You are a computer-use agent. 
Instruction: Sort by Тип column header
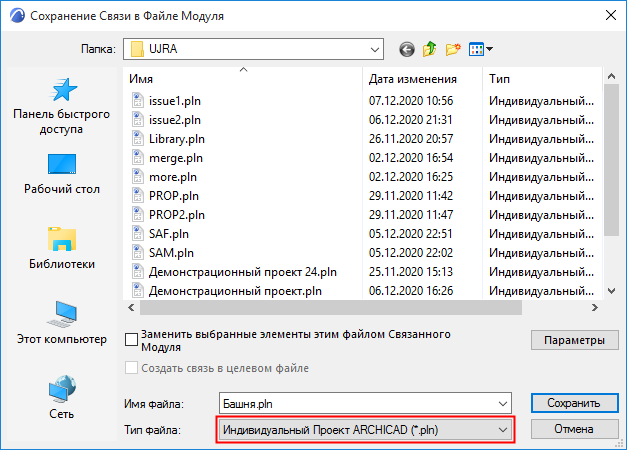pos(542,79)
